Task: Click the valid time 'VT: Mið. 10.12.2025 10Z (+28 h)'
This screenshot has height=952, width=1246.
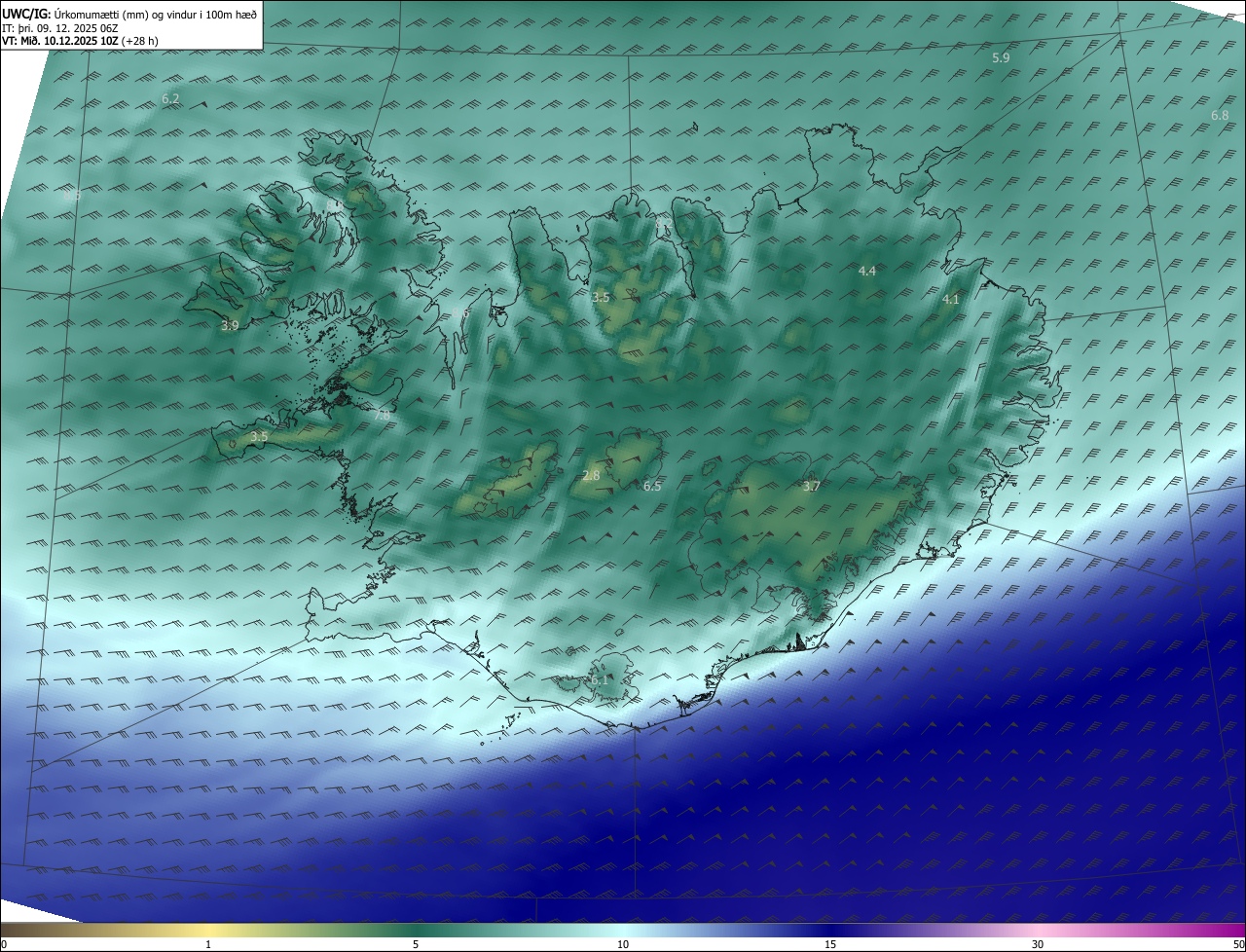Action: coord(81,41)
